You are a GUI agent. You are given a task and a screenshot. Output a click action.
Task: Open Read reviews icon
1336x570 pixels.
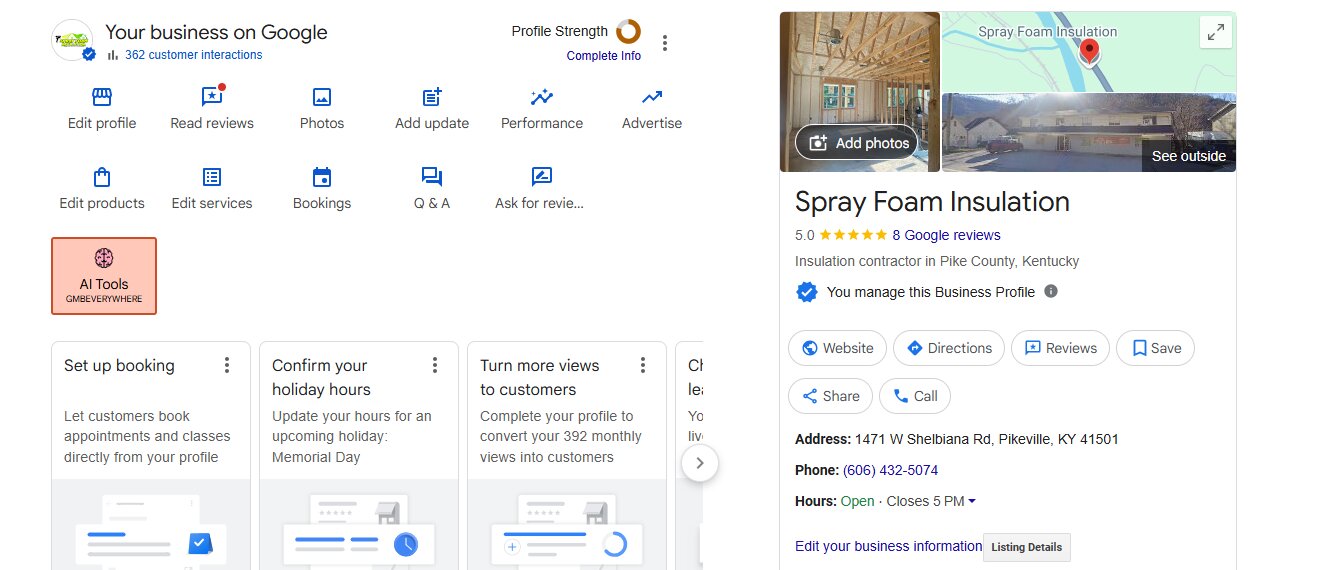pyautogui.click(x=212, y=96)
